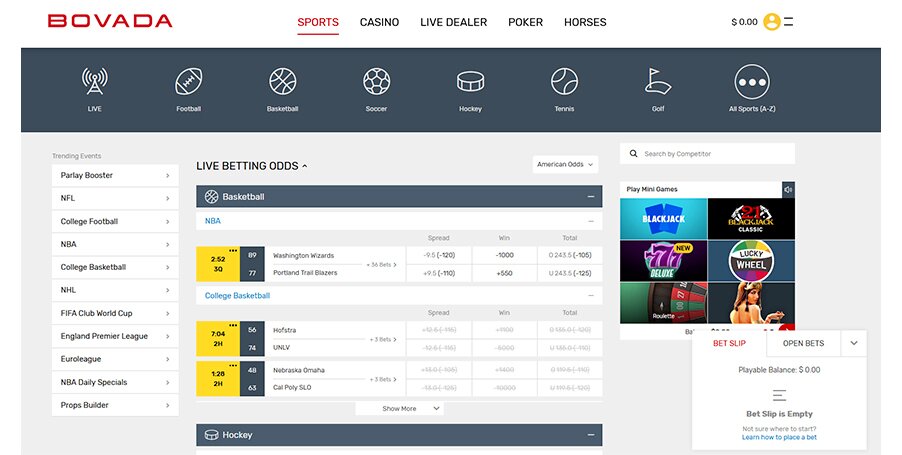Click hockey puck icon in Hockey section header
902x455 pixels.
(211, 435)
